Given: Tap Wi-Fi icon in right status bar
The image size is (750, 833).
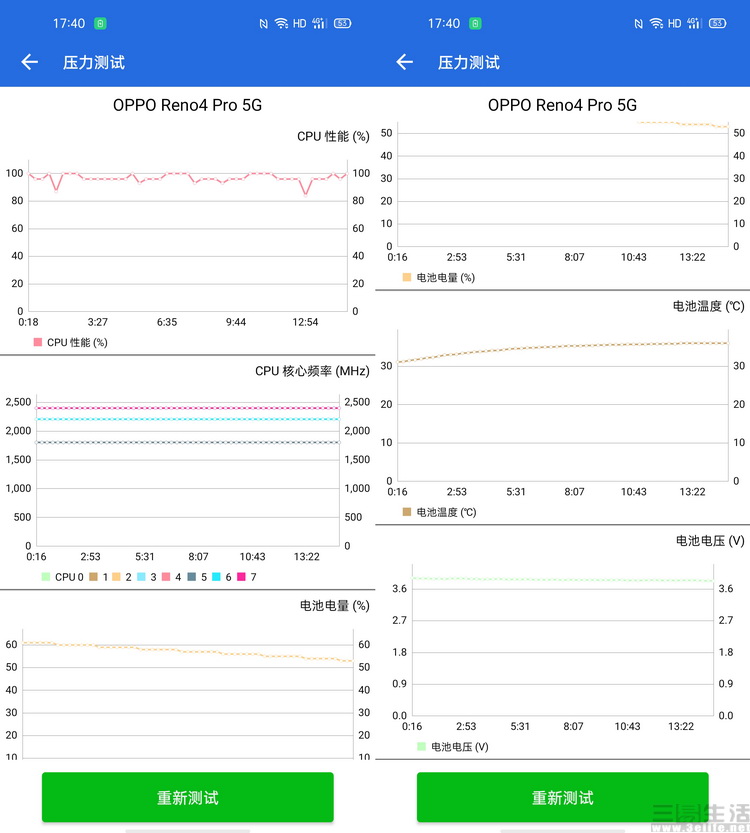Looking at the screenshot, I should (656, 23).
